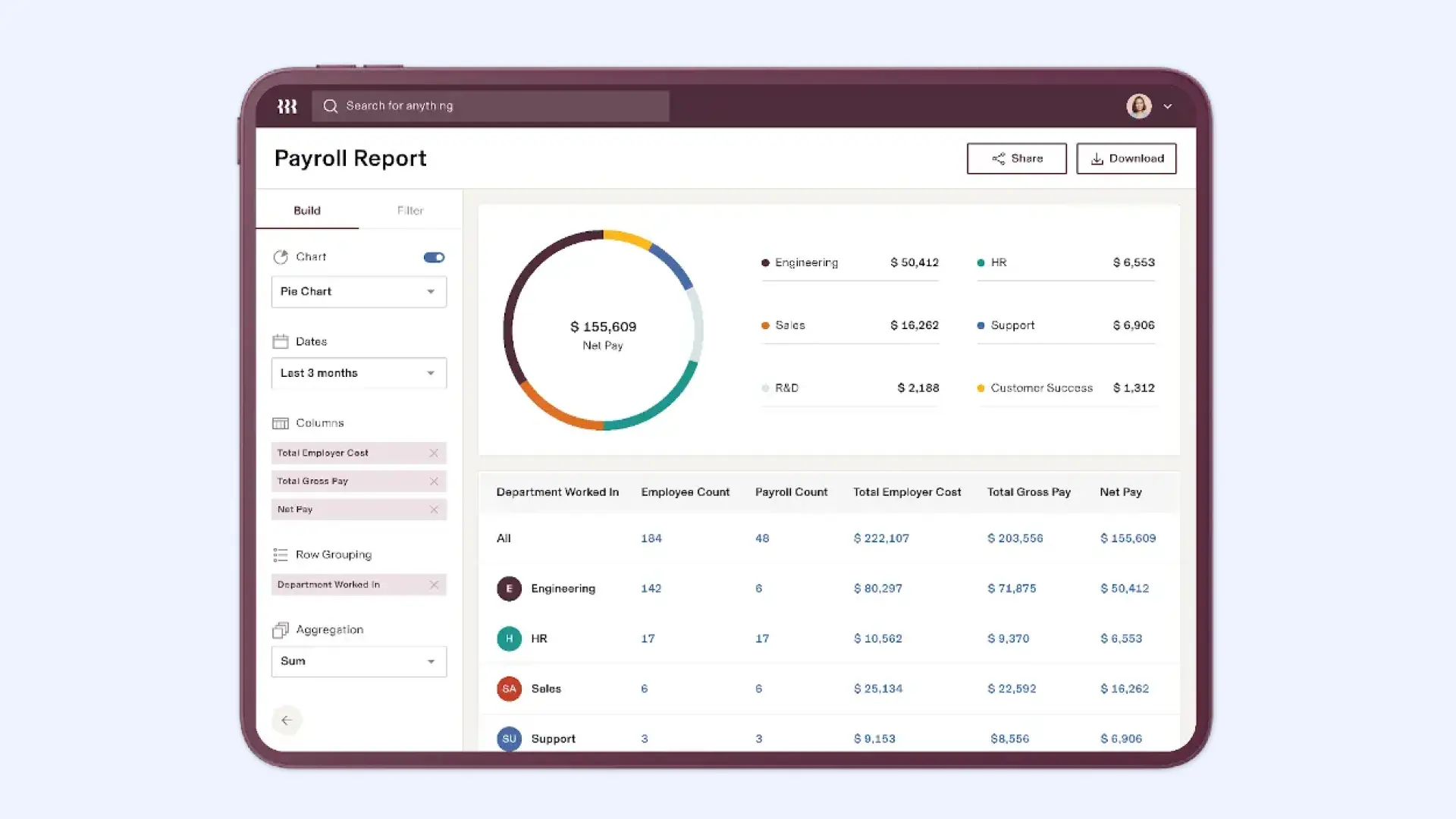Click the Search for anything field
Screen dimensions: 1456x819
500,106
